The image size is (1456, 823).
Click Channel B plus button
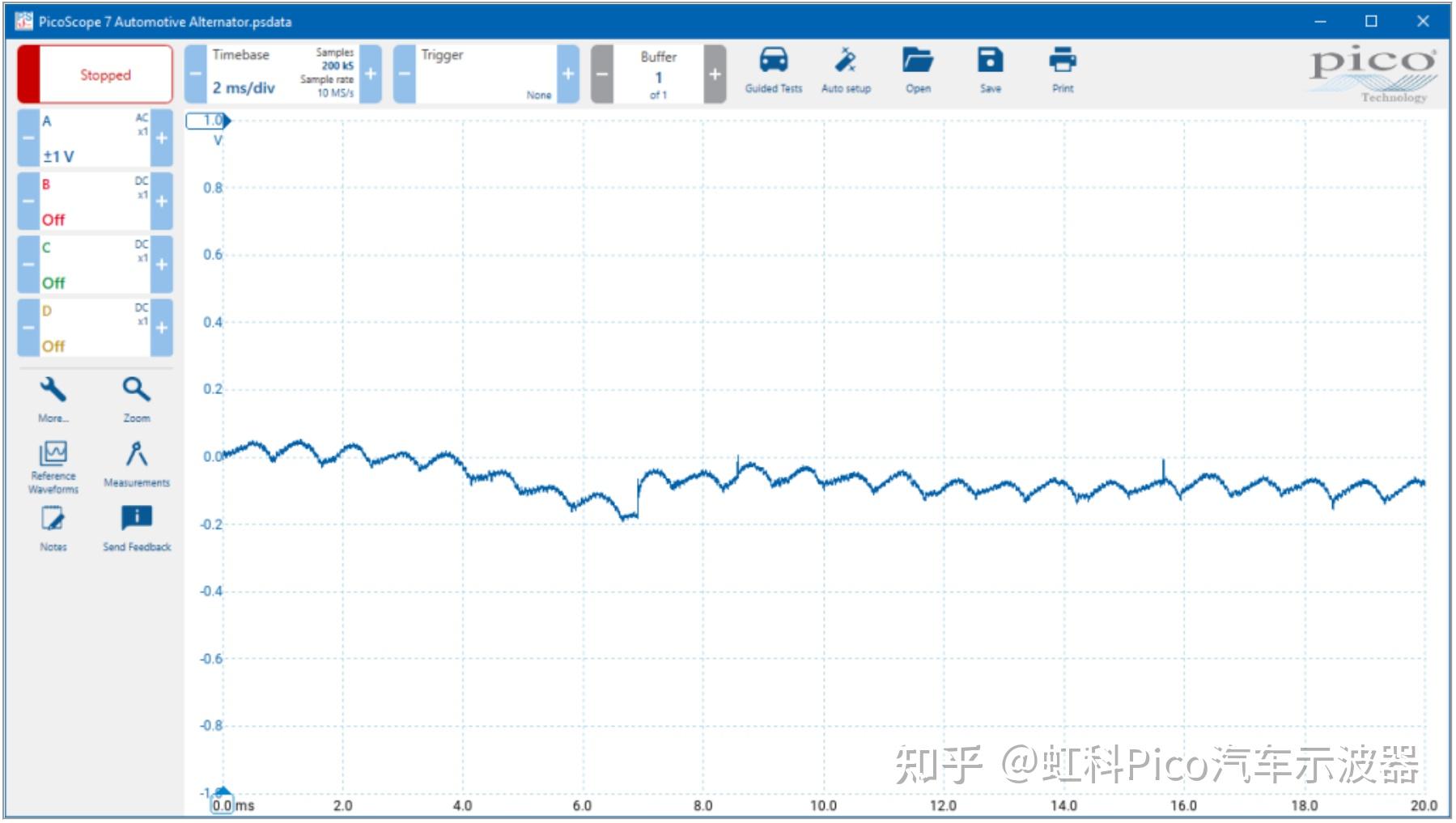pyautogui.click(x=162, y=201)
